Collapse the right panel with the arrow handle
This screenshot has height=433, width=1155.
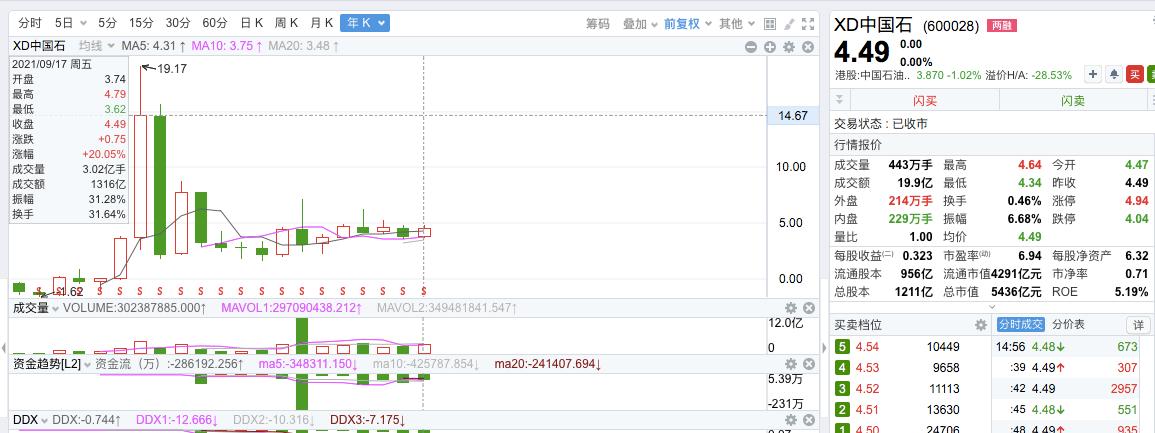(x=824, y=347)
